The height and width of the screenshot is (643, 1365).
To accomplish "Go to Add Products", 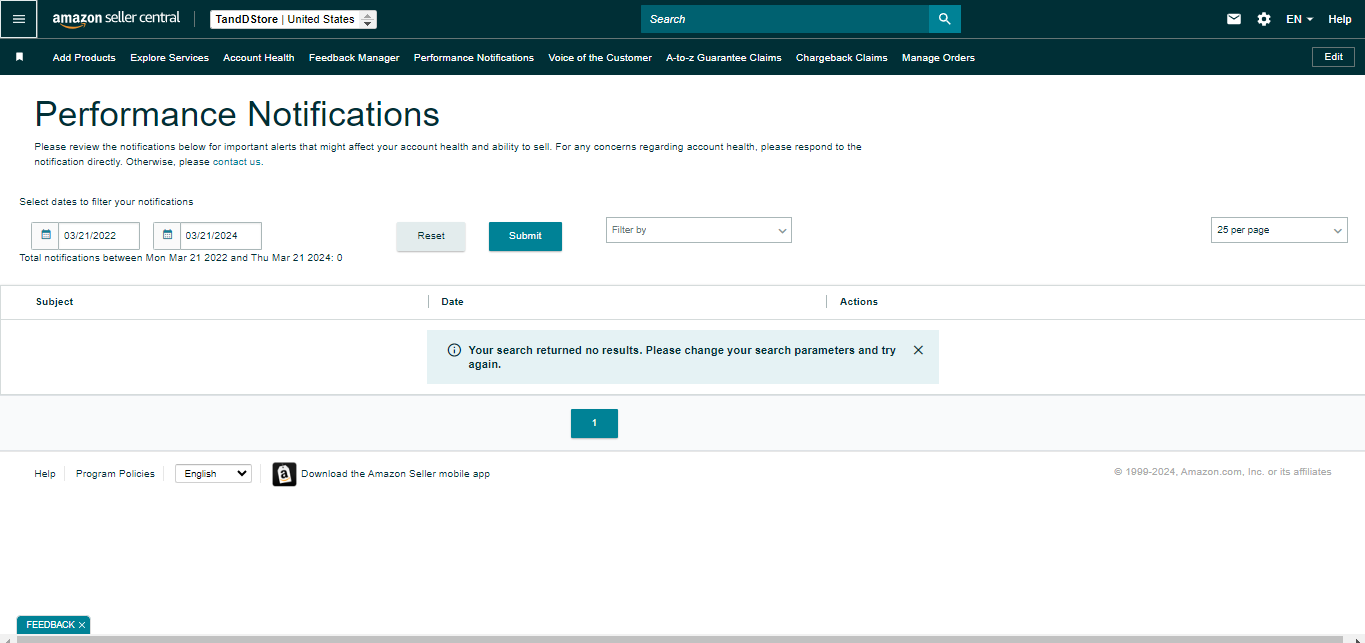I will (x=84, y=58).
